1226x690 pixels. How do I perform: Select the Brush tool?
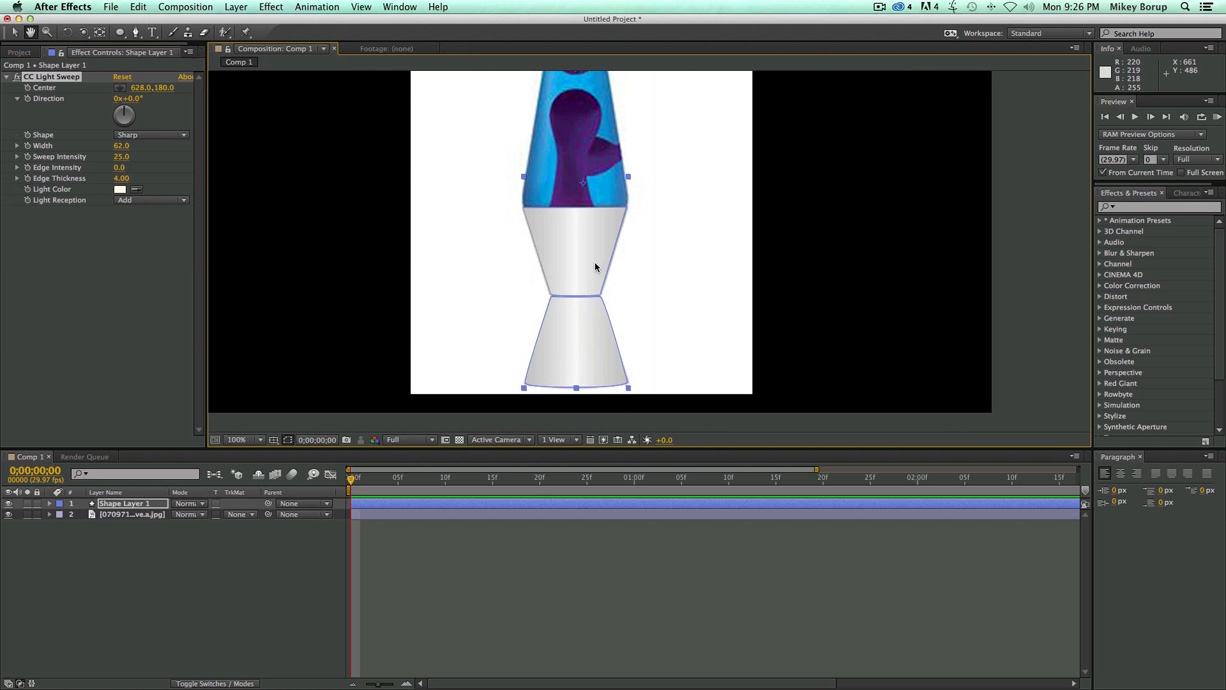pos(172,31)
